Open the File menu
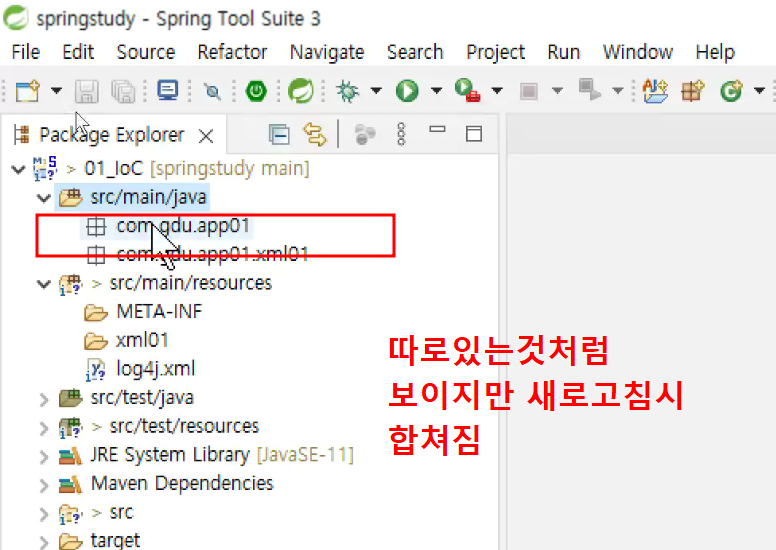The image size is (776, 550). (26, 52)
